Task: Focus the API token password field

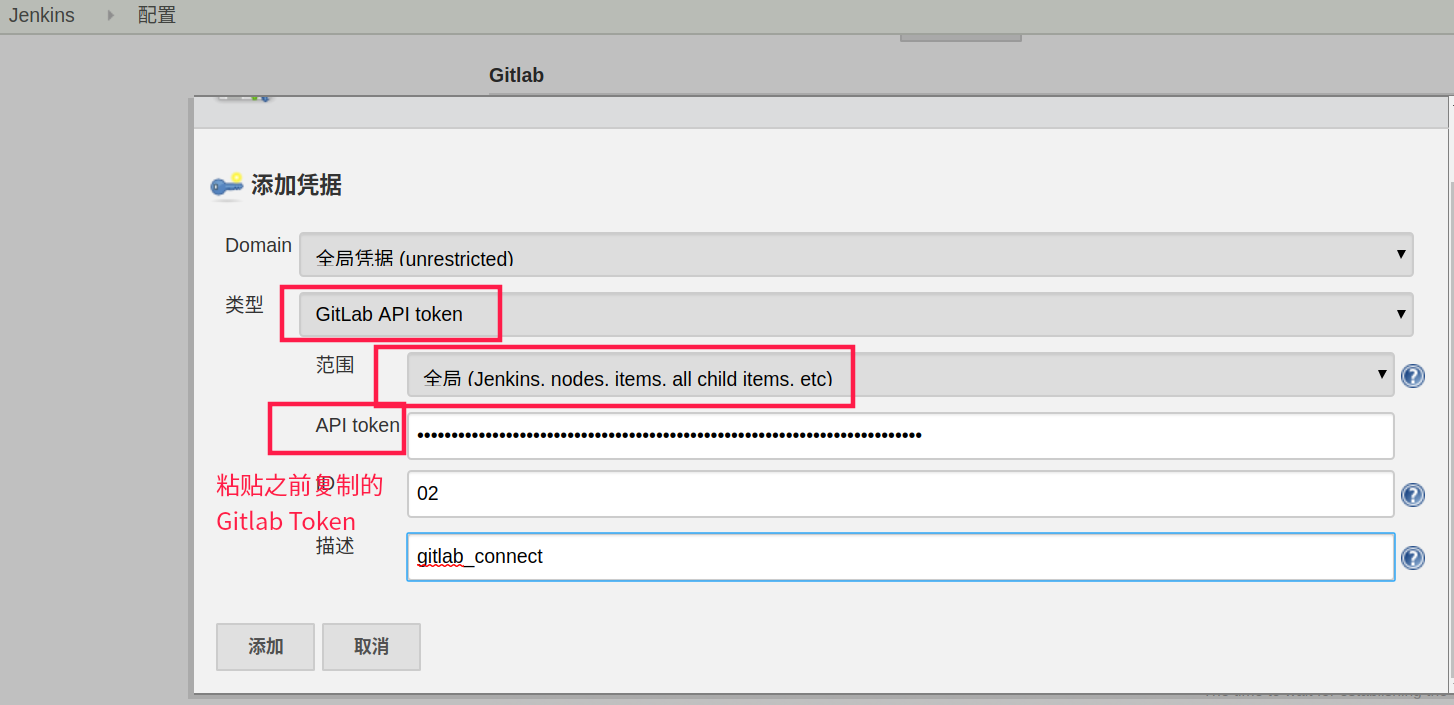Action: tap(900, 435)
